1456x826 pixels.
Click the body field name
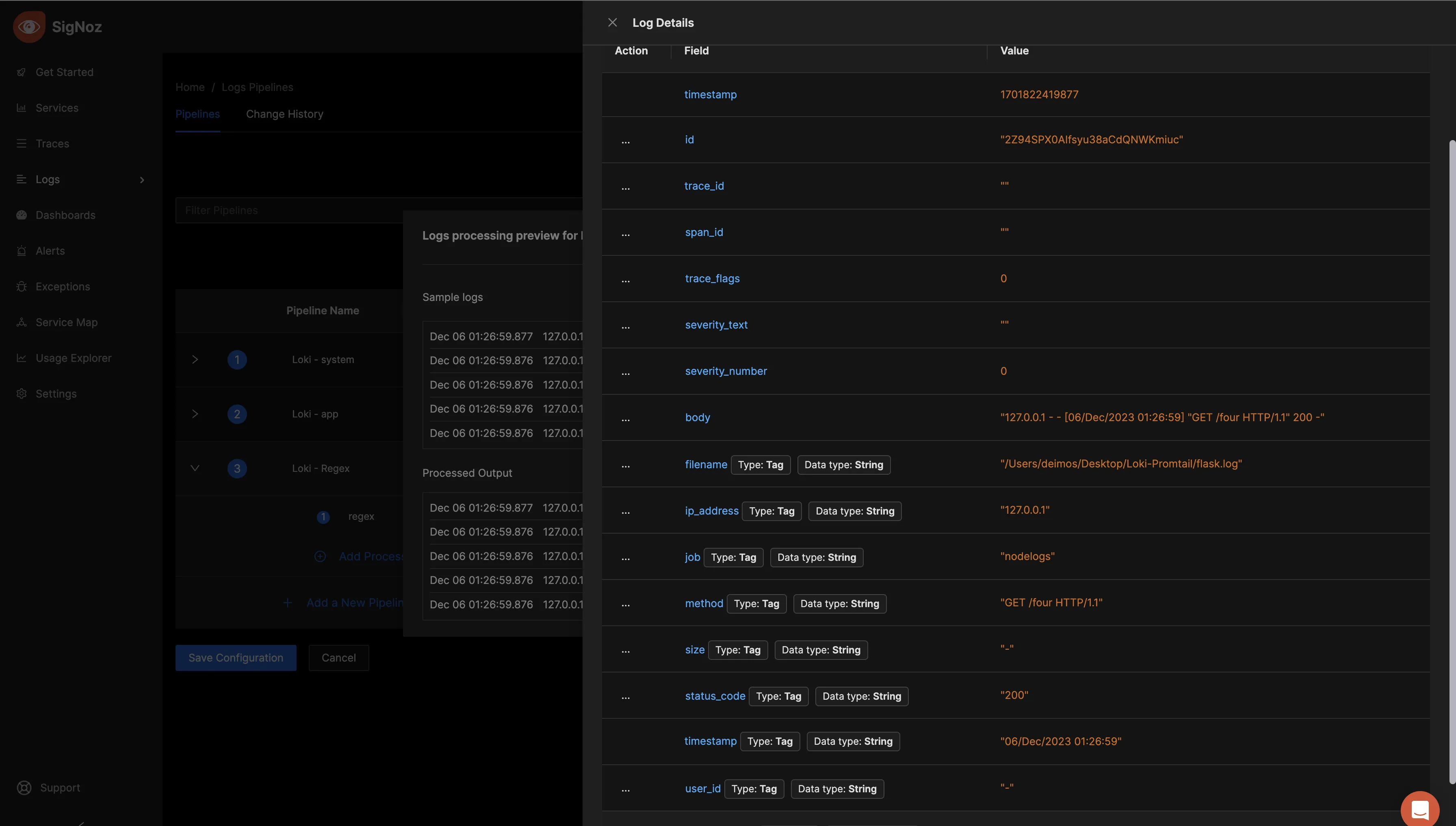tap(698, 417)
